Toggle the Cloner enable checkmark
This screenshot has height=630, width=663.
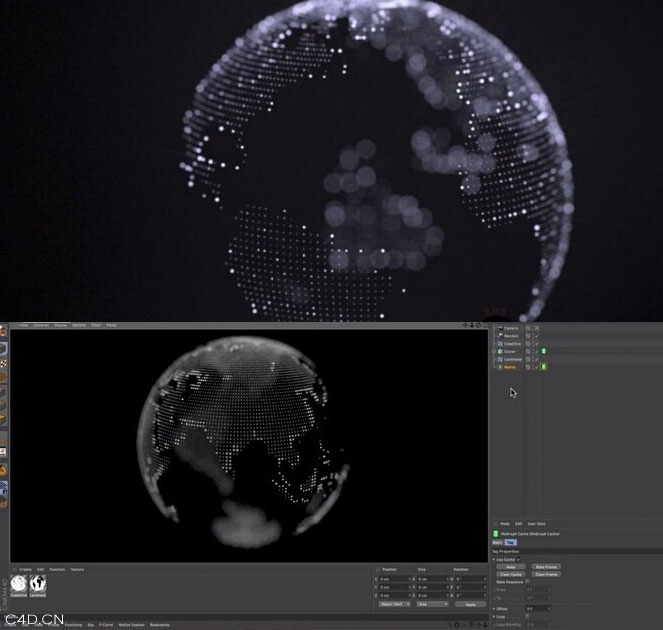coord(537,351)
